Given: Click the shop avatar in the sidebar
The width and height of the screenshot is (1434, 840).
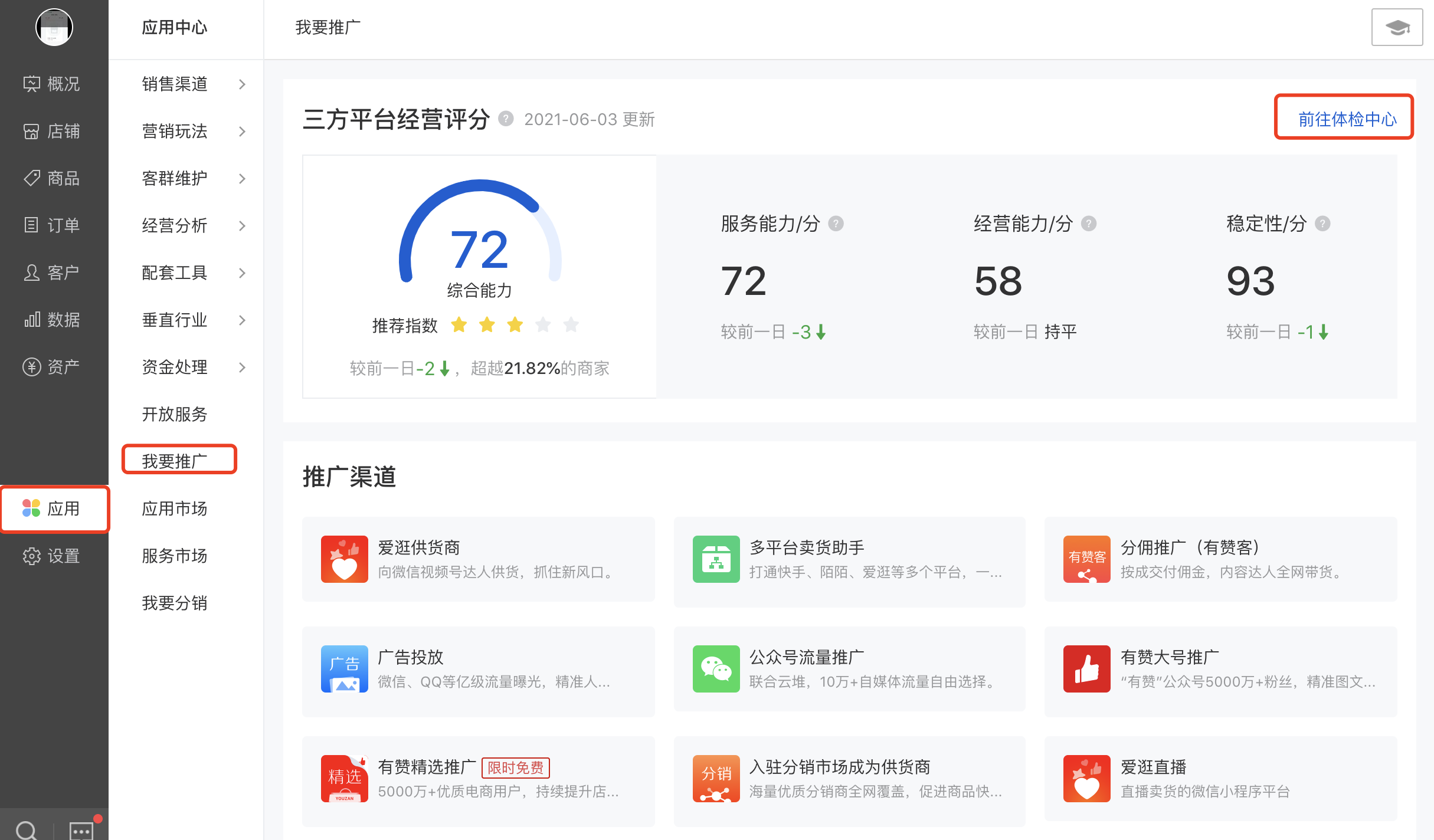Looking at the screenshot, I should tap(54, 27).
